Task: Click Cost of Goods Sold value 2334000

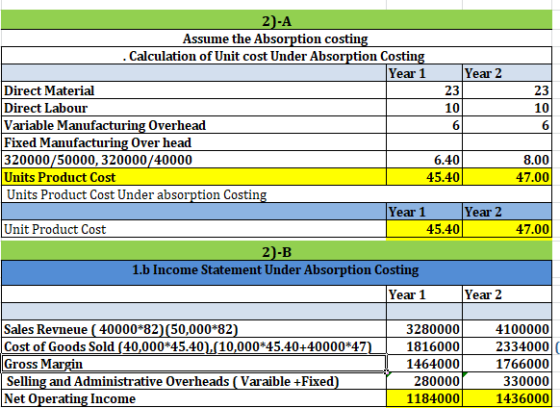Action: [507, 346]
